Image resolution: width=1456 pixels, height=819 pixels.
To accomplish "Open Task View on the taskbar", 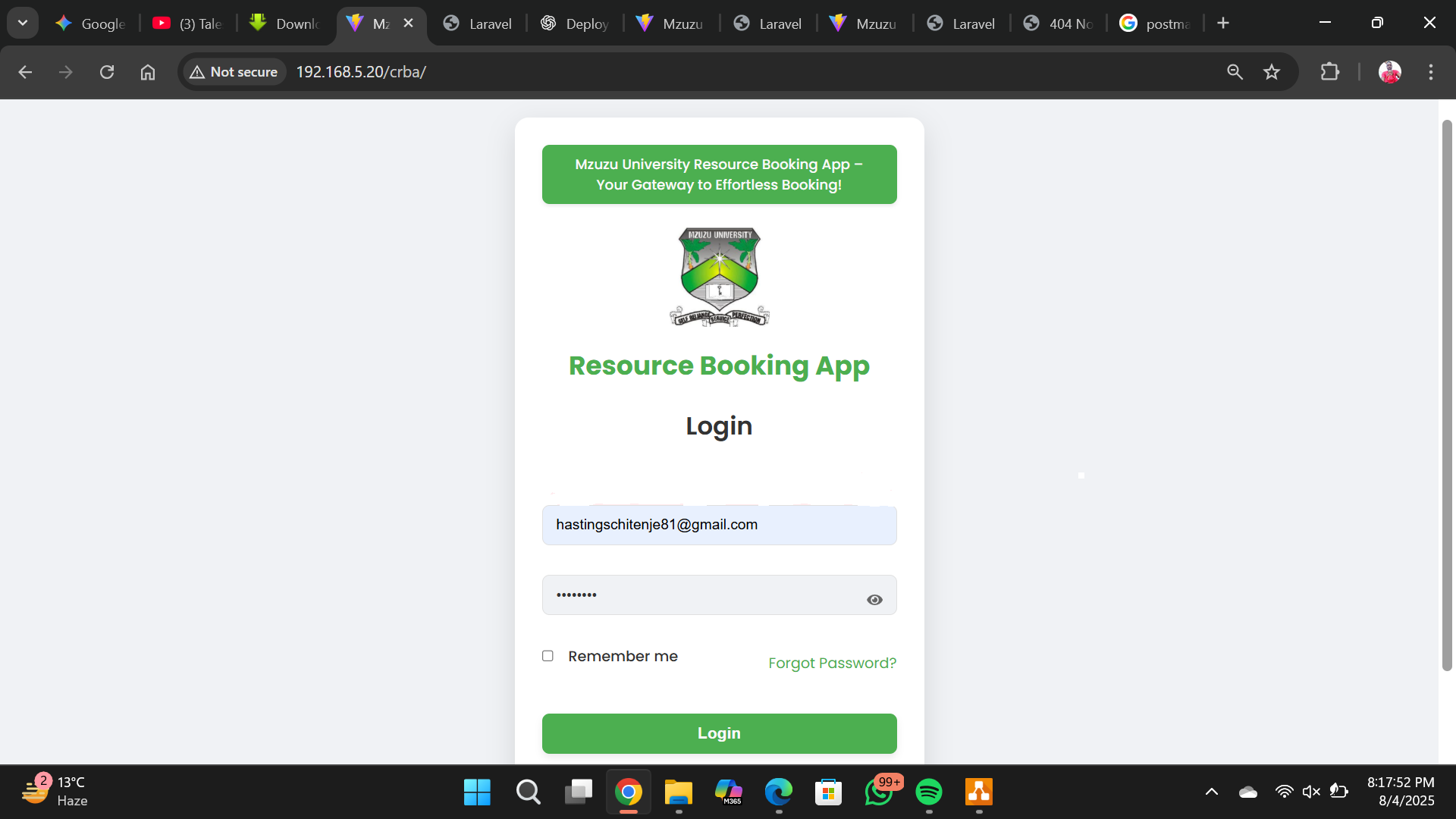I will click(579, 792).
